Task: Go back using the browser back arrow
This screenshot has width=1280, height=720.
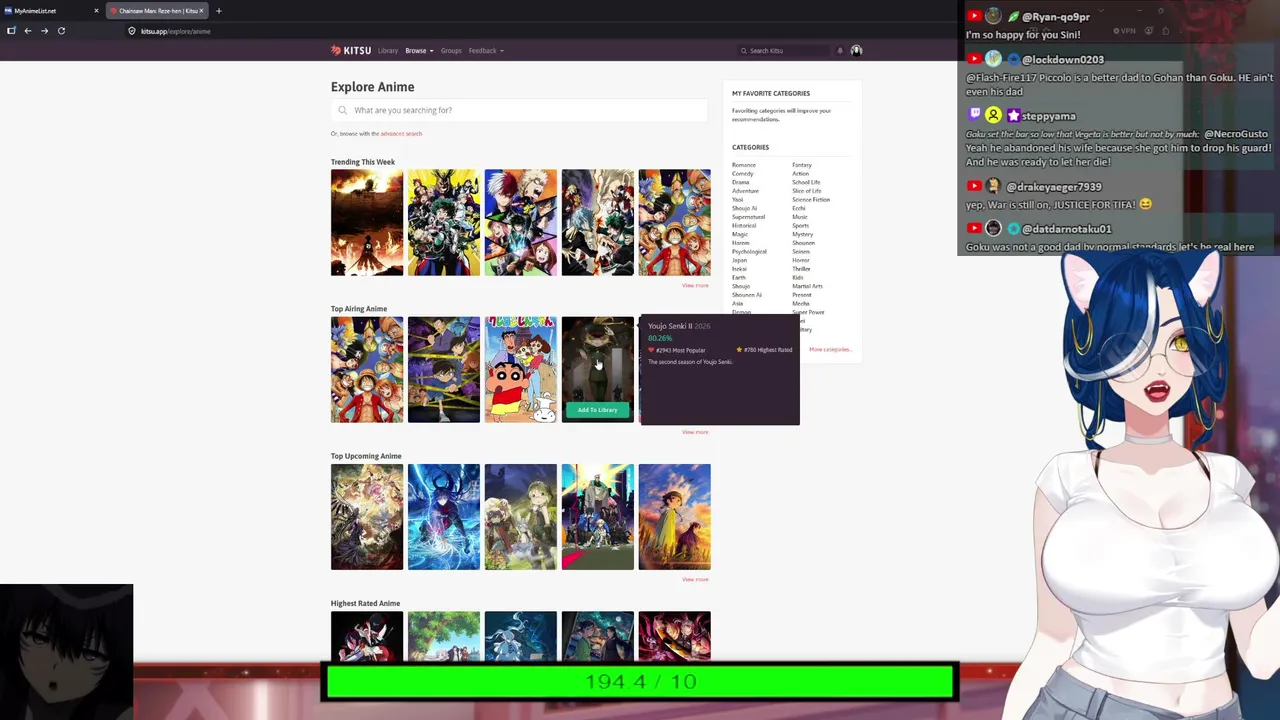Action: point(28,31)
